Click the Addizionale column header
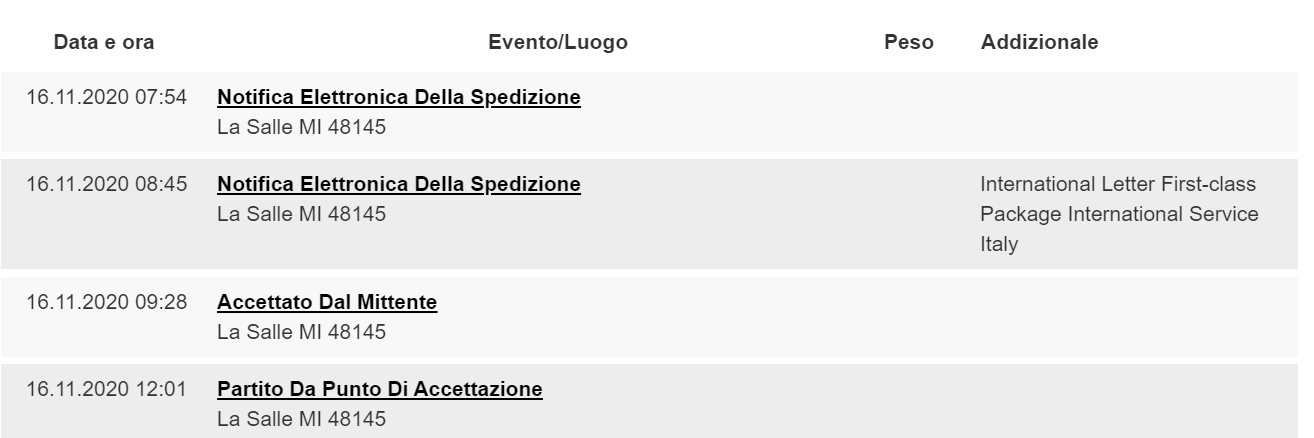 click(1040, 42)
